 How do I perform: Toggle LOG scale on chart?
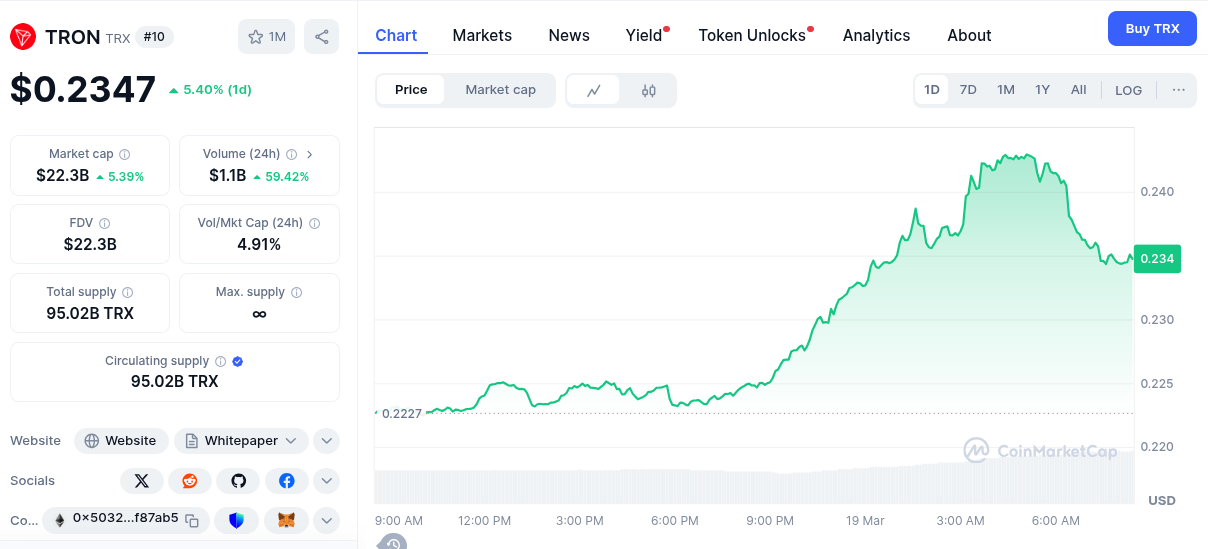(x=1128, y=90)
